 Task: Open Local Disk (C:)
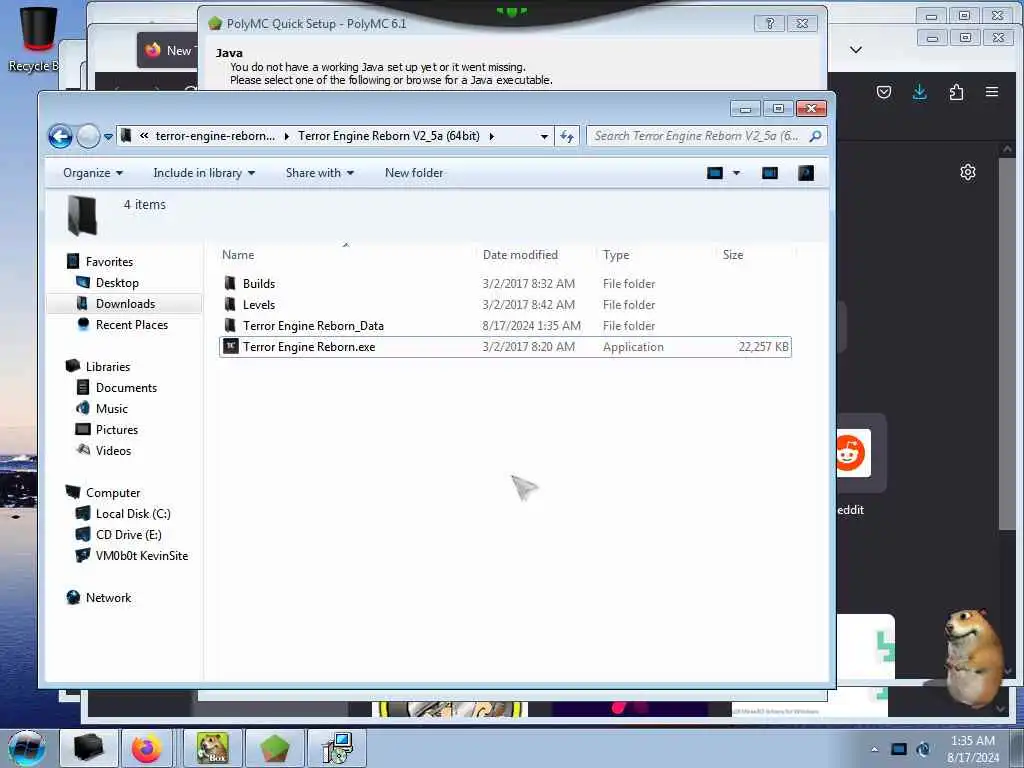tap(123, 514)
